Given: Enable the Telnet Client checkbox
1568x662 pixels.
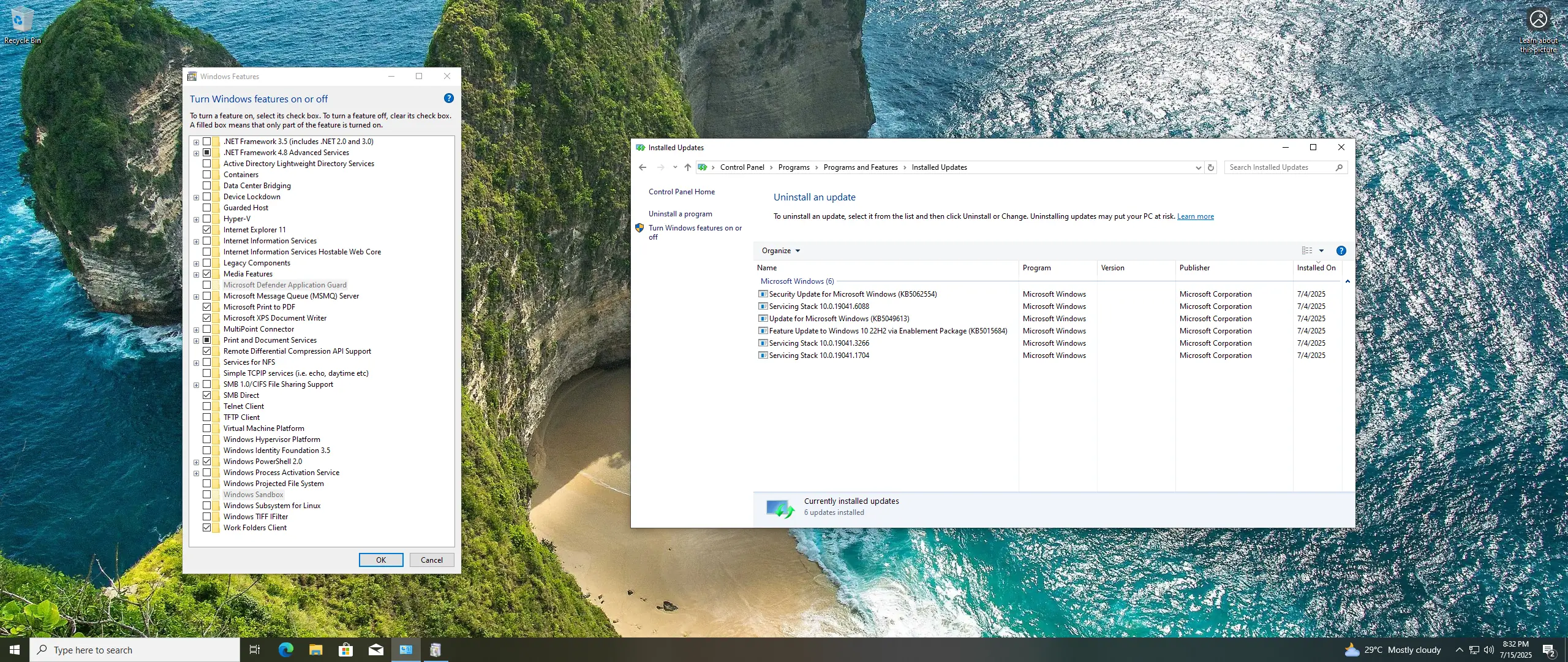Looking at the screenshot, I should [207, 406].
